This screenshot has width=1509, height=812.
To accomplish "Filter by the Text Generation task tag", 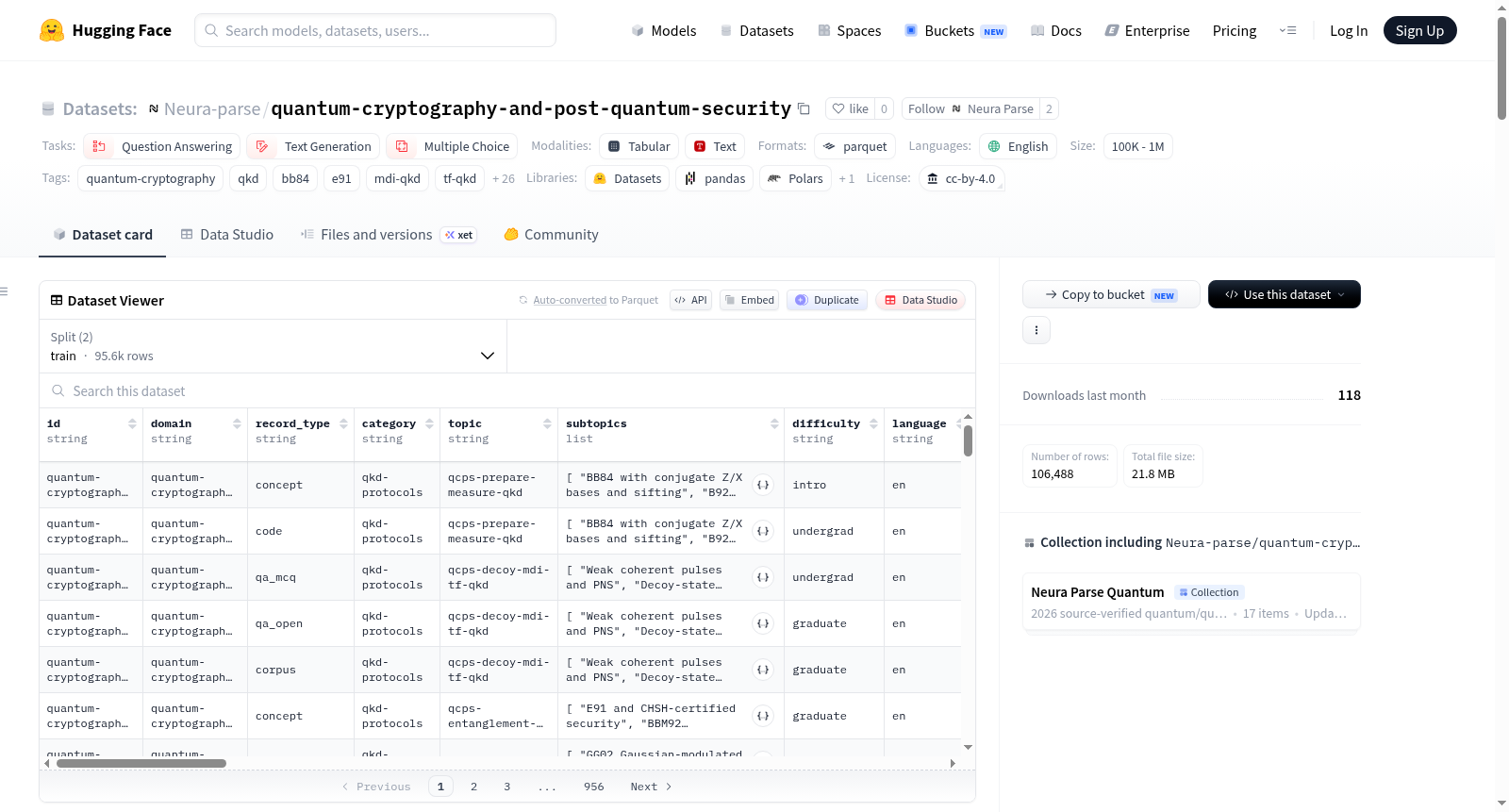I will (x=313, y=146).
